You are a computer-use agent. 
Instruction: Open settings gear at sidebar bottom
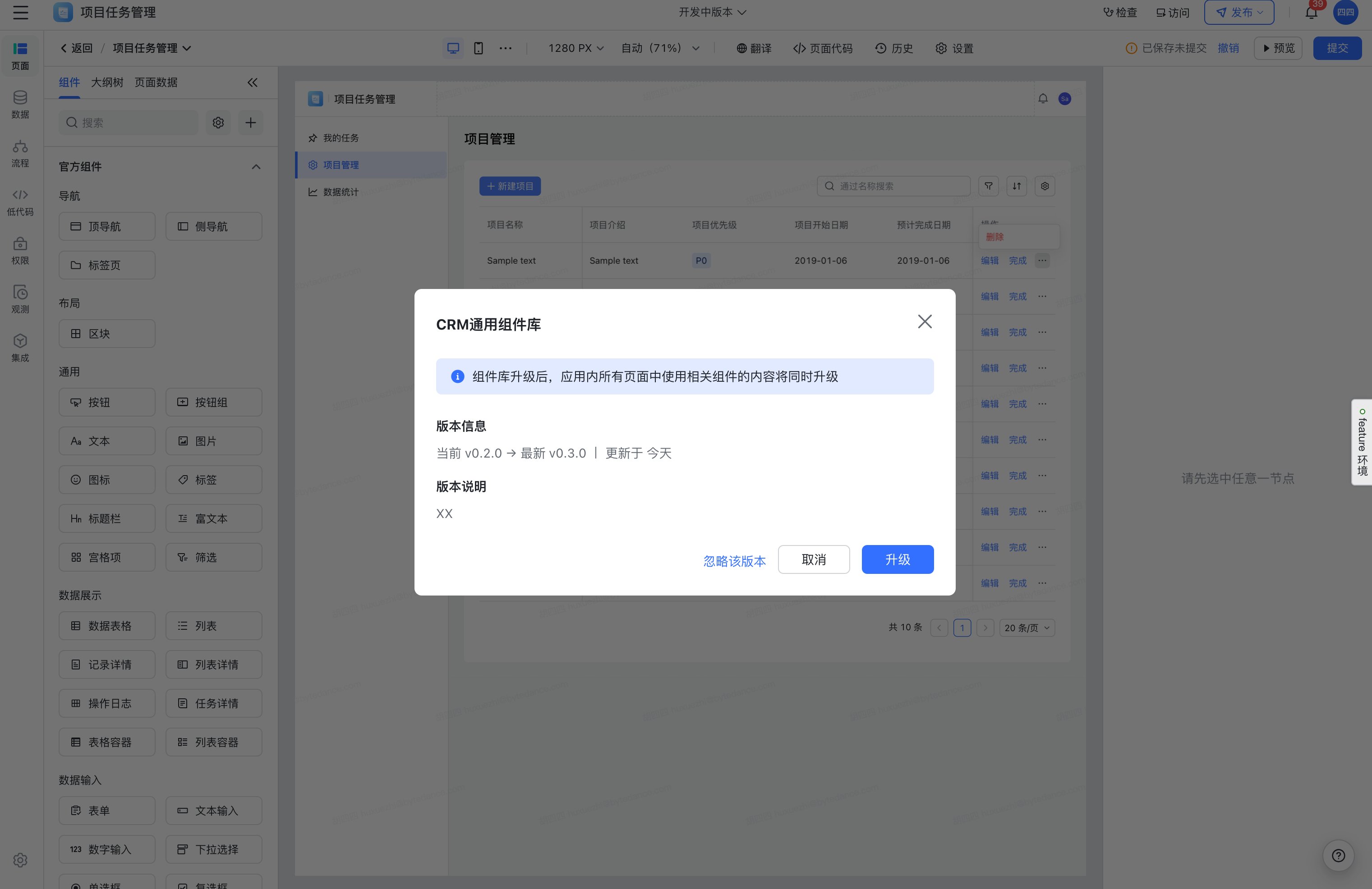click(x=20, y=860)
